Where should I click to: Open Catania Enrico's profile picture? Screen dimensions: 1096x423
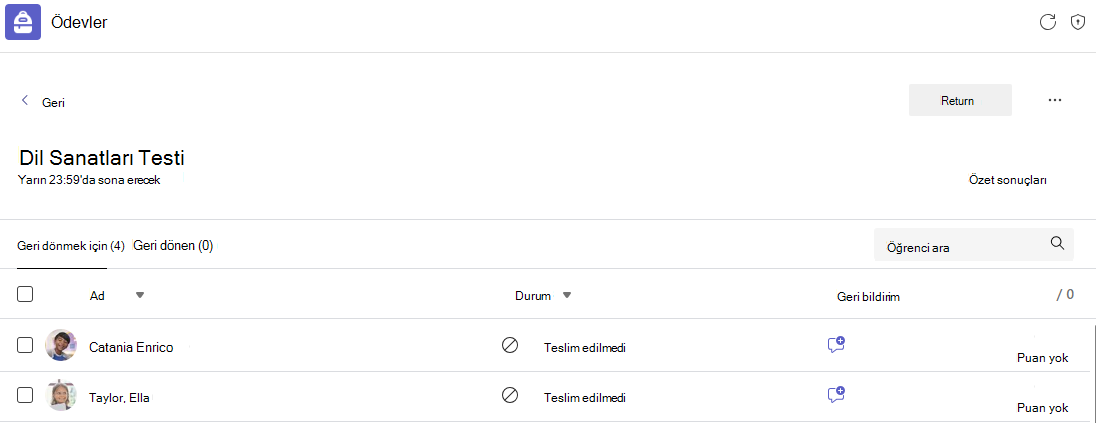60,345
